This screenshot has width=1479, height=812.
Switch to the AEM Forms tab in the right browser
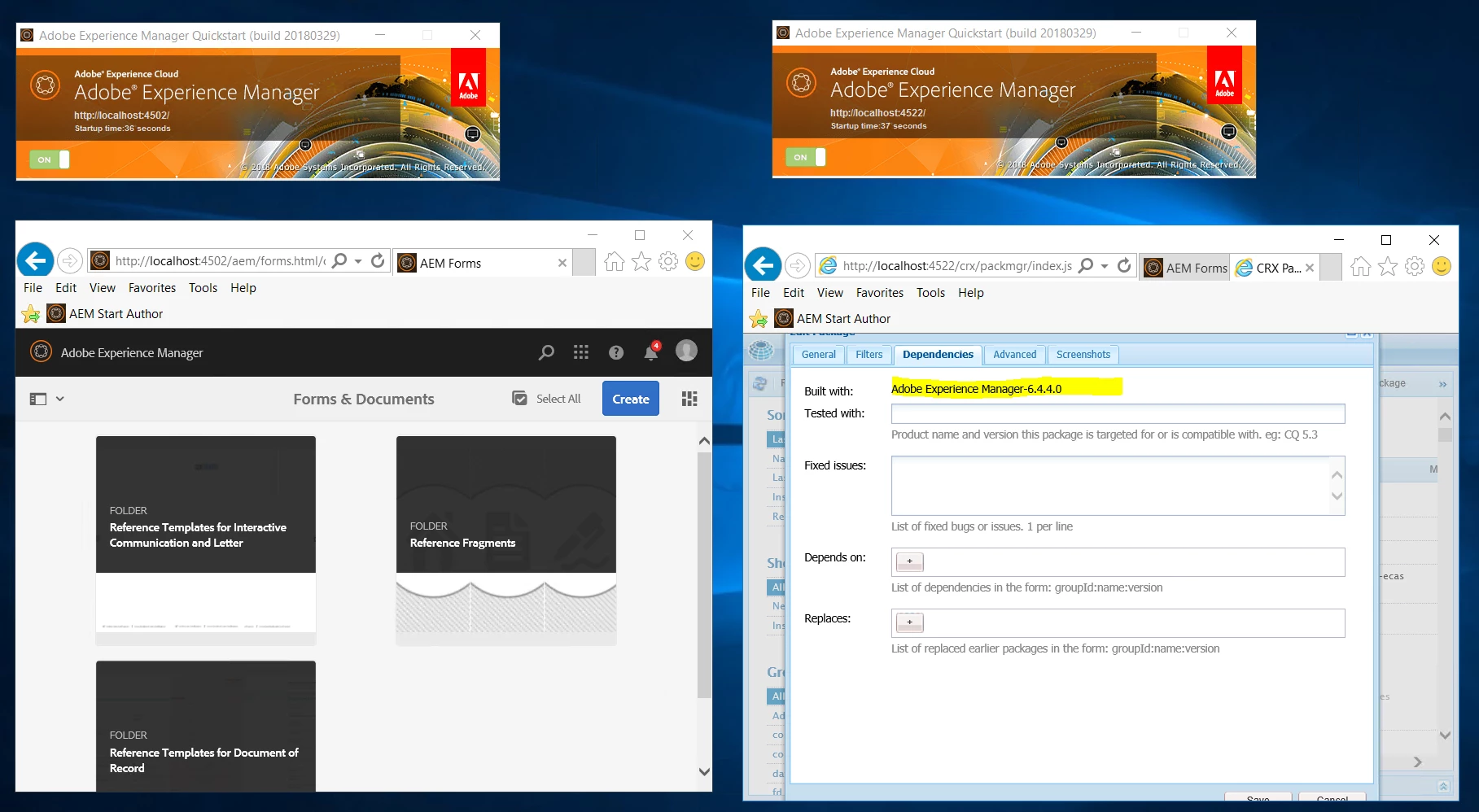1185,268
